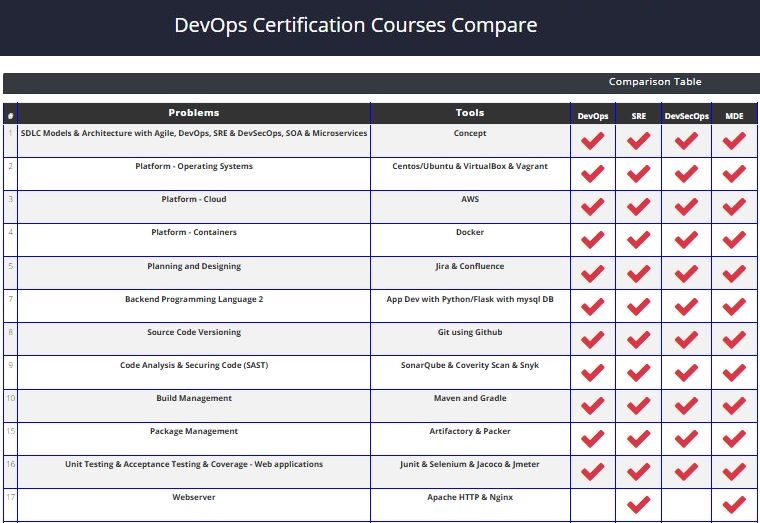The image size is (760, 523).
Task: Click SRE checkmark in the Docker row
Action: (x=639, y=240)
